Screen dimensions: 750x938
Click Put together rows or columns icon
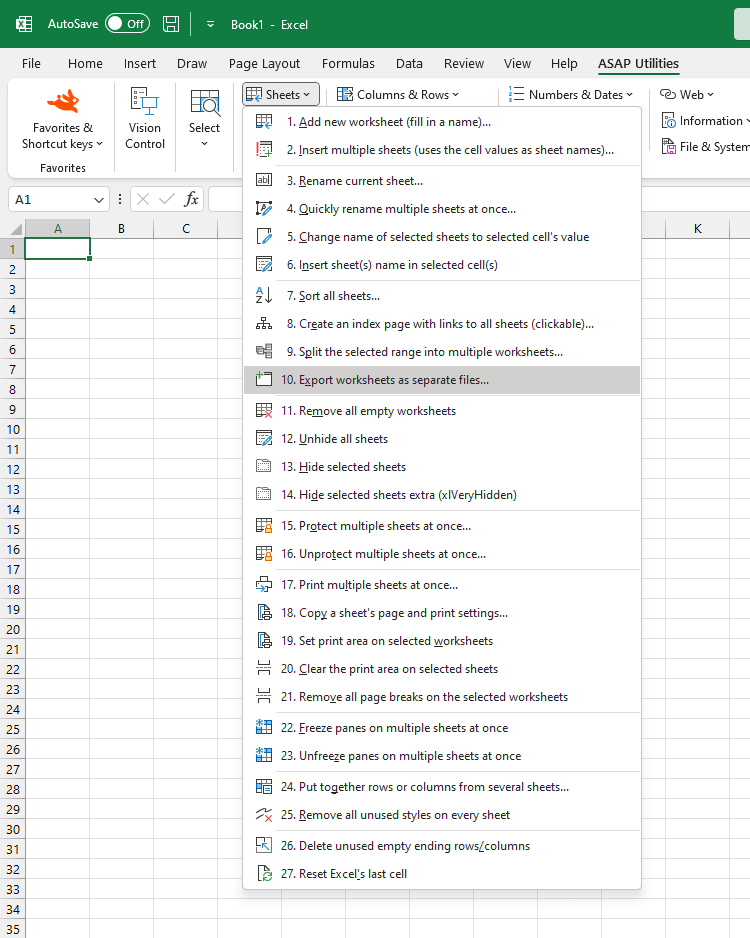coord(264,787)
